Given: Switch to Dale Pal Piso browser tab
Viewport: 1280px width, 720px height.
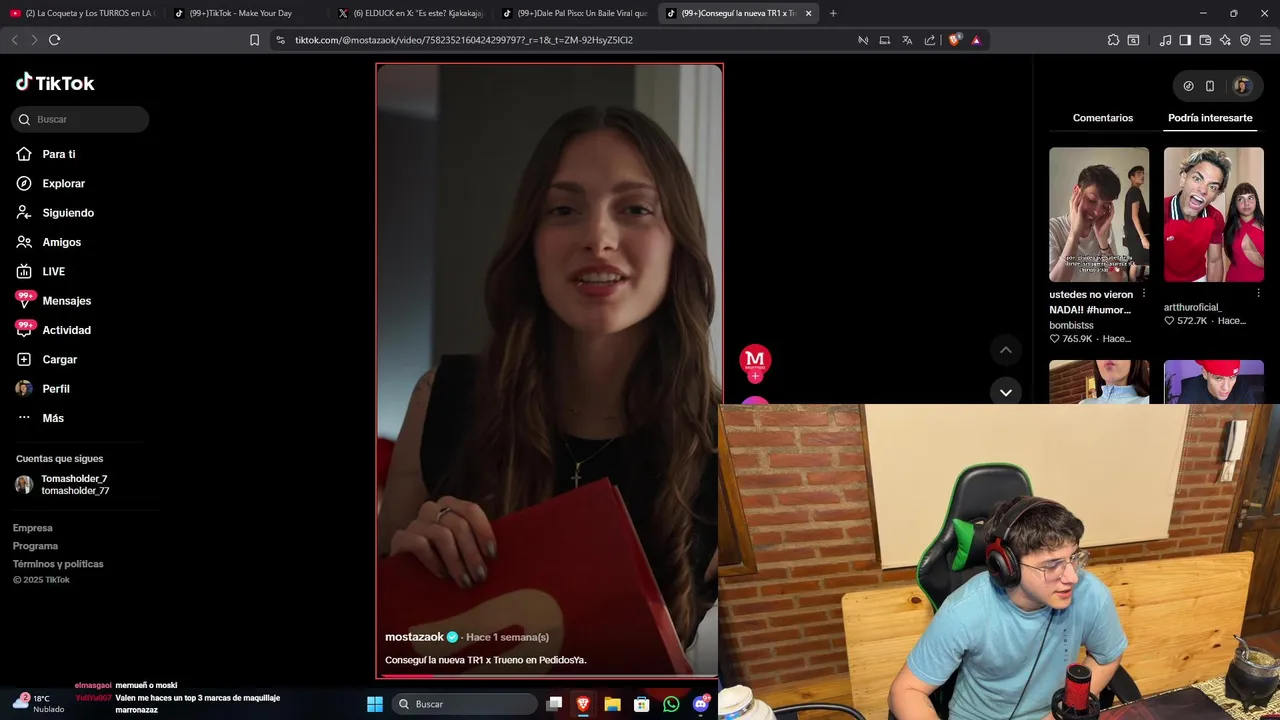Looking at the screenshot, I should [574, 13].
